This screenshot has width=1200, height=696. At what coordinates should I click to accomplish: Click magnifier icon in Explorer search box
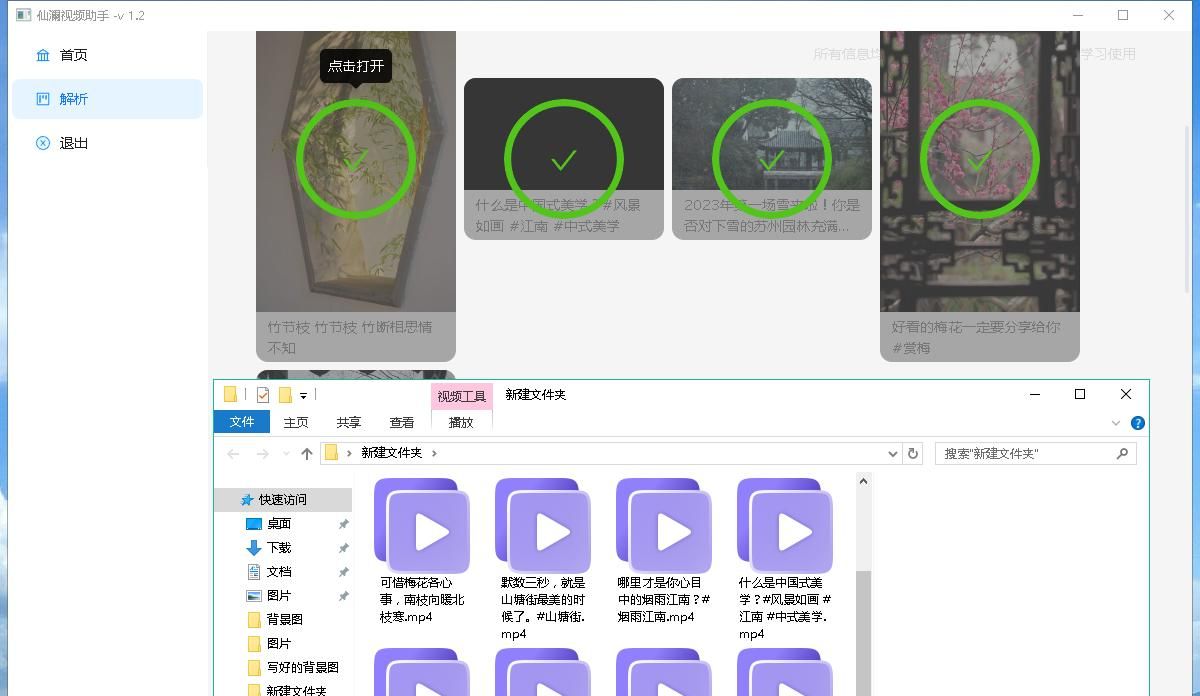[x=1122, y=453]
